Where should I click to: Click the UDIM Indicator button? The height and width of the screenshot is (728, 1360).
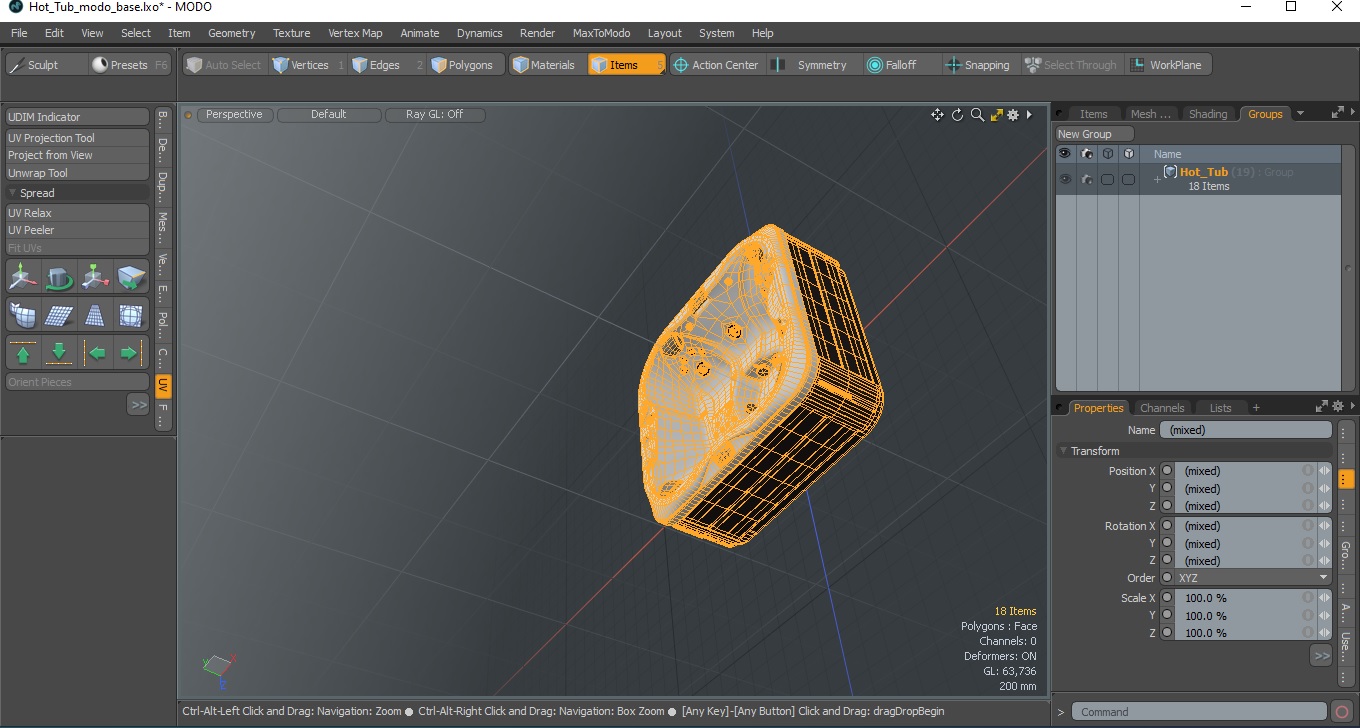click(77, 117)
